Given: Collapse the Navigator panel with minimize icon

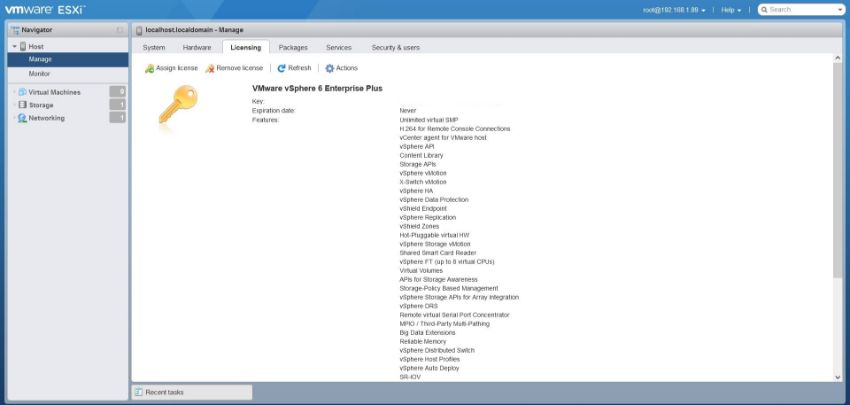Looking at the screenshot, I should 120,30.
